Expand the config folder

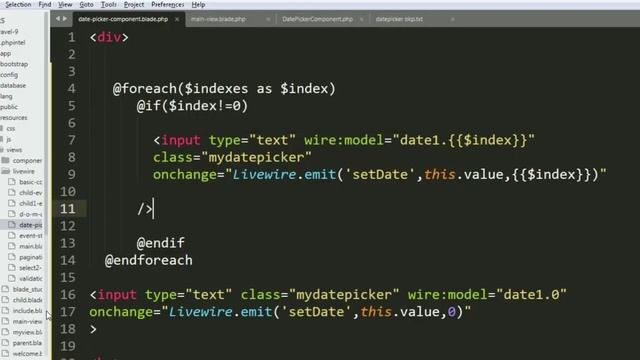coord(9,75)
